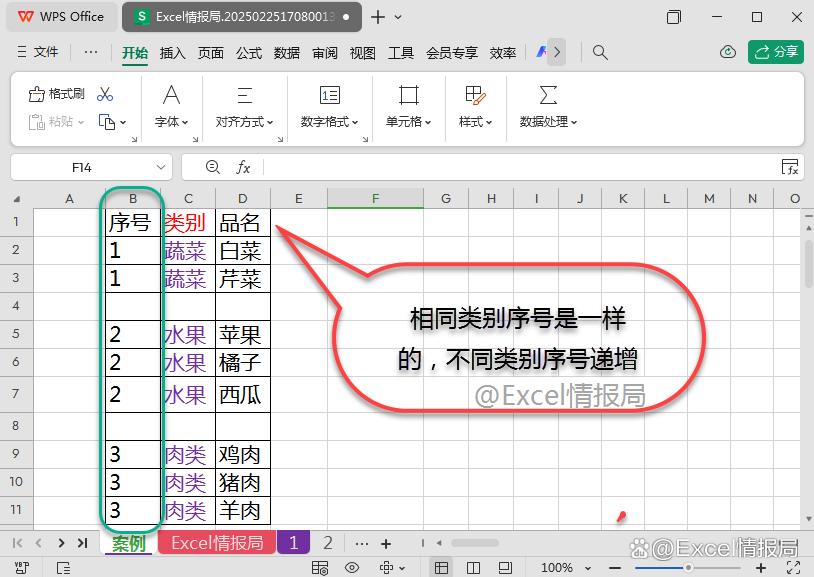The width and height of the screenshot is (814, 577).
Task: Click the Cut scissors icon
Action: tap(106, 94)
